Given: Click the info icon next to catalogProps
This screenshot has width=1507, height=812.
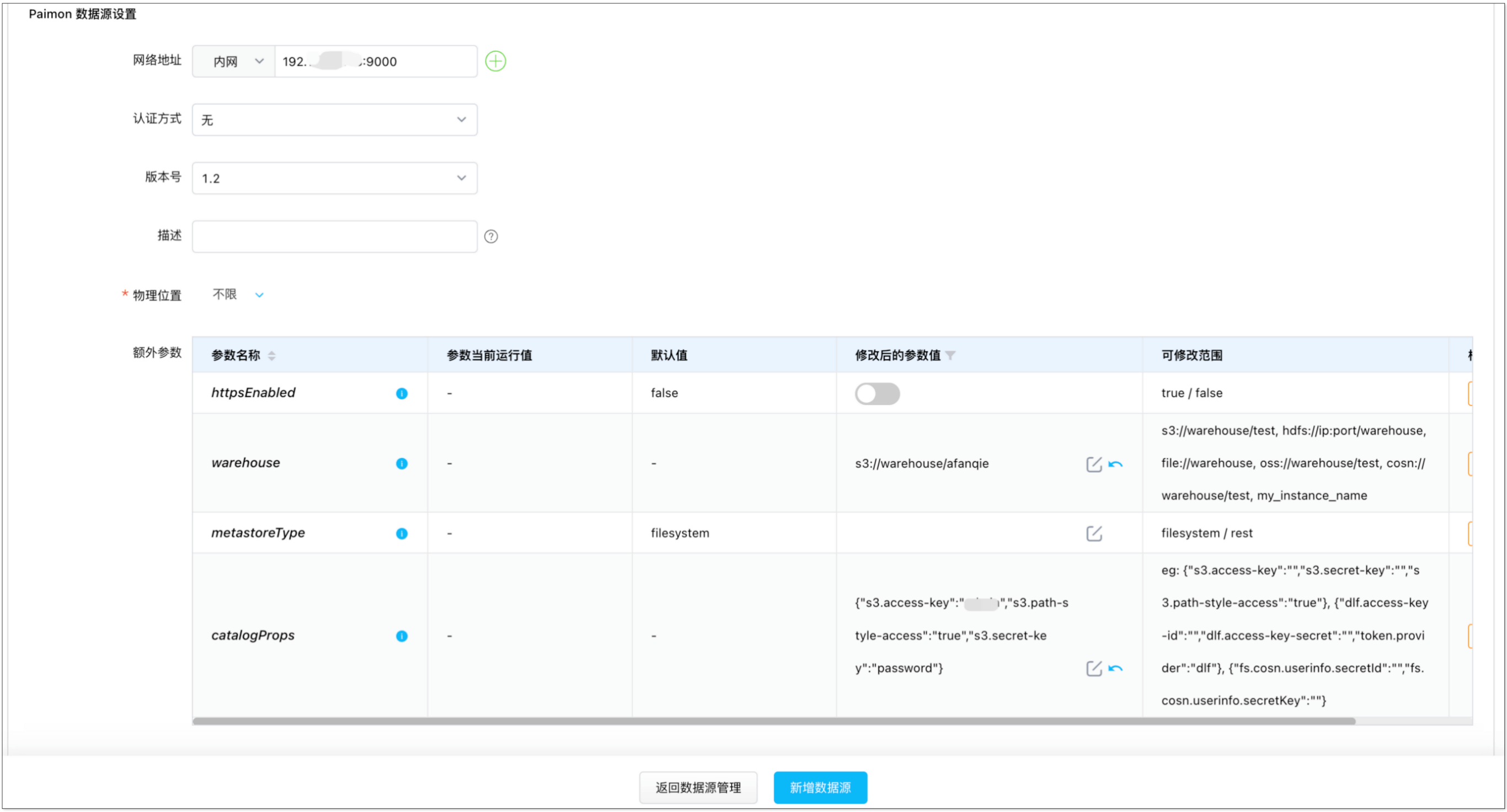Looking at the screenshot, I should 402,636.
